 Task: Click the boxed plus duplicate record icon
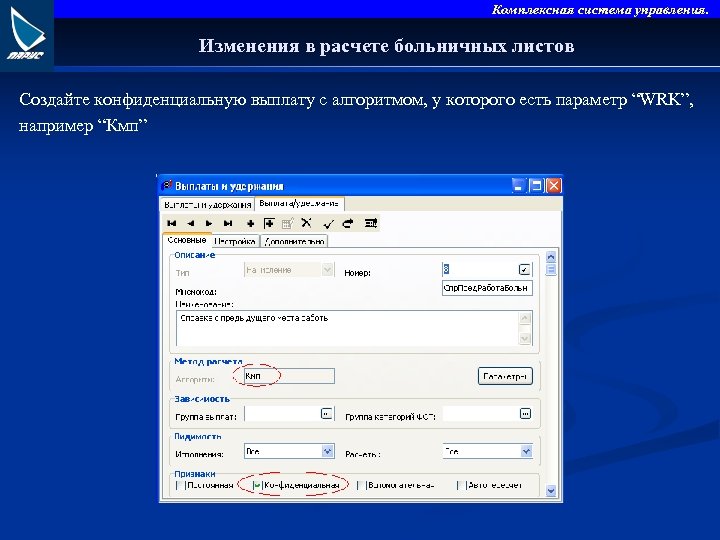[269, 224]
